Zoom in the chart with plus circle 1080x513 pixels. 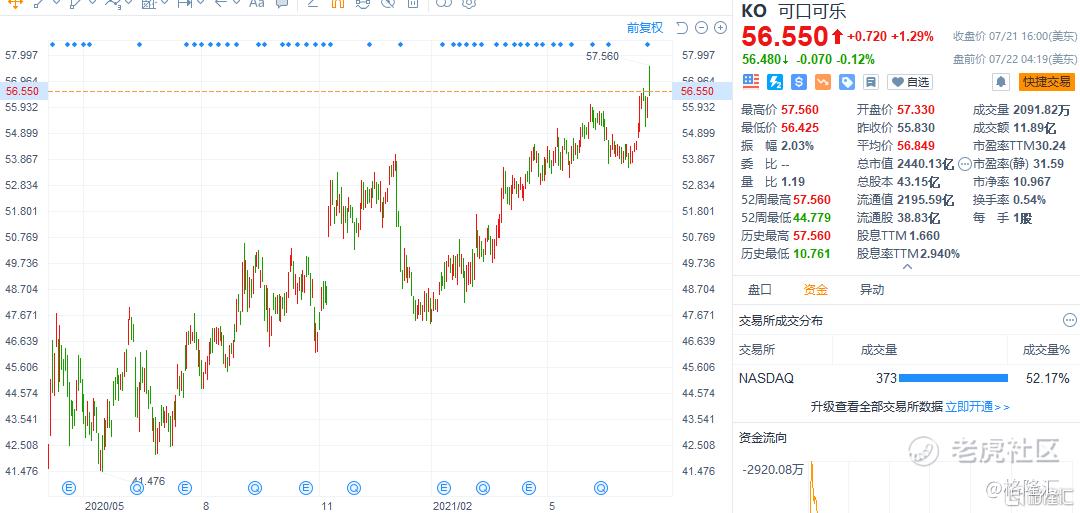720,28
